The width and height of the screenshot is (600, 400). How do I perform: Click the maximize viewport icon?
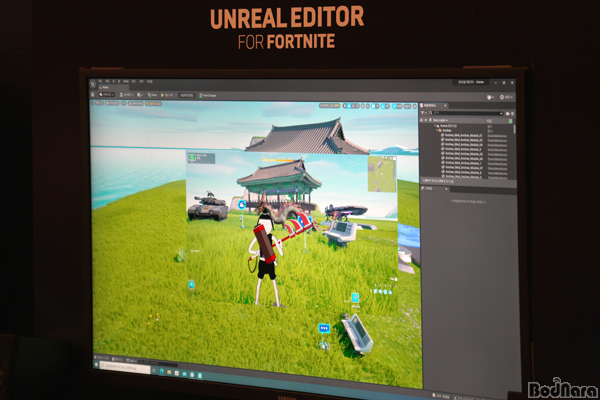(x=415, y=106)
